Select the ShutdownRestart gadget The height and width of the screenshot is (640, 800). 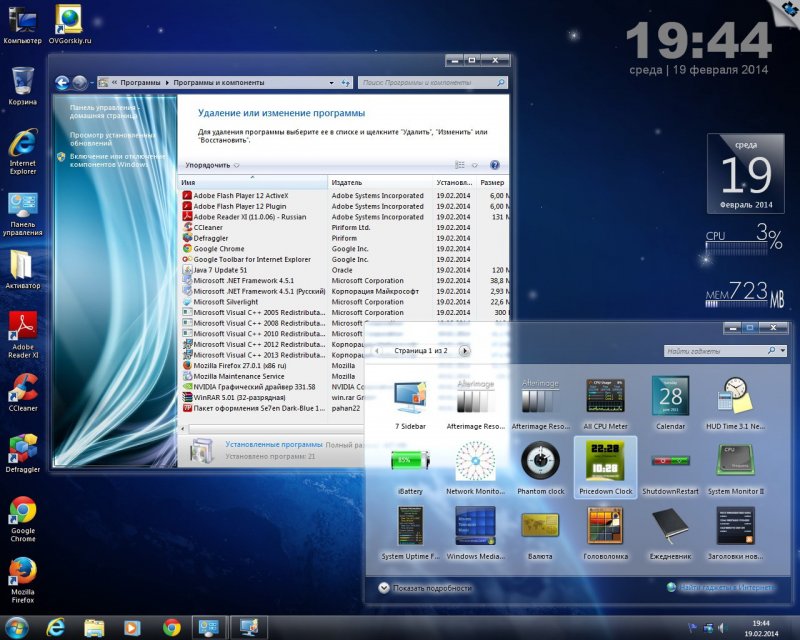tap(670, 469)
